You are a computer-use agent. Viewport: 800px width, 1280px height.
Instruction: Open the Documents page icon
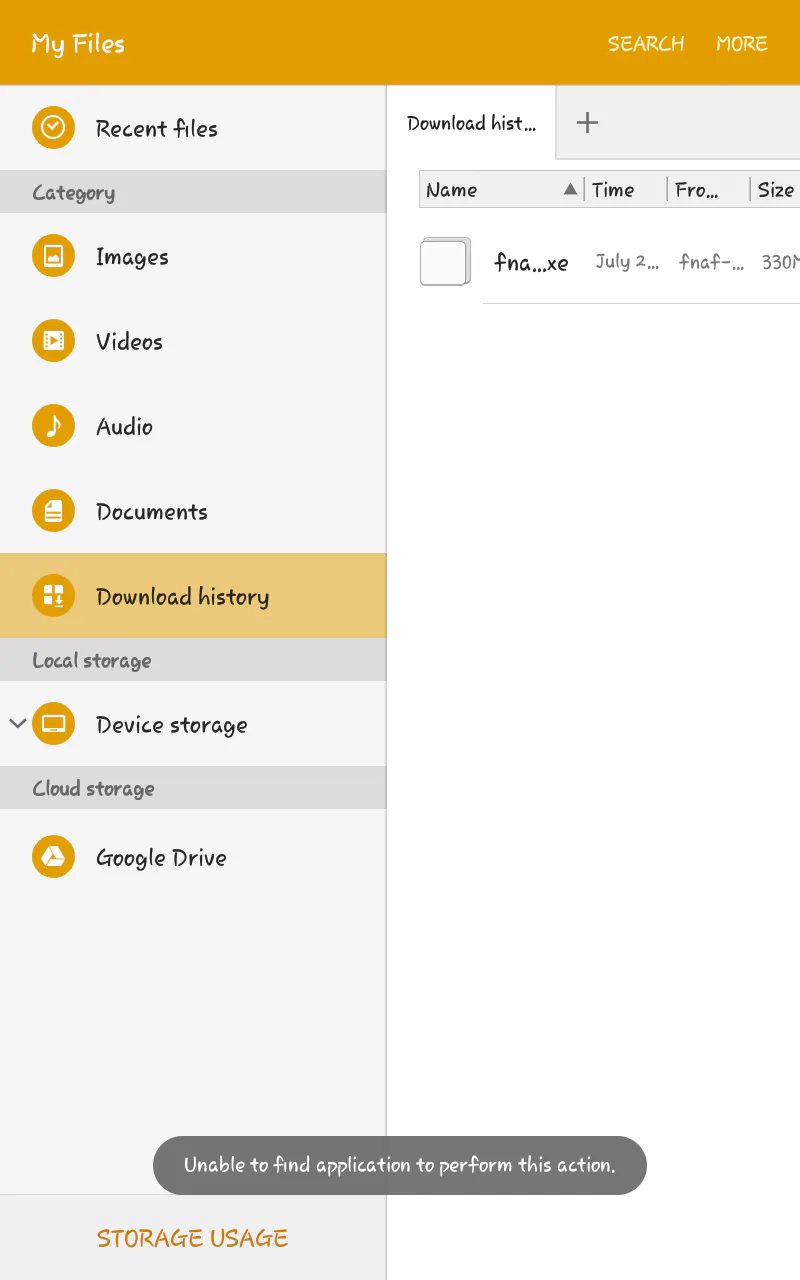click(53, 512)
